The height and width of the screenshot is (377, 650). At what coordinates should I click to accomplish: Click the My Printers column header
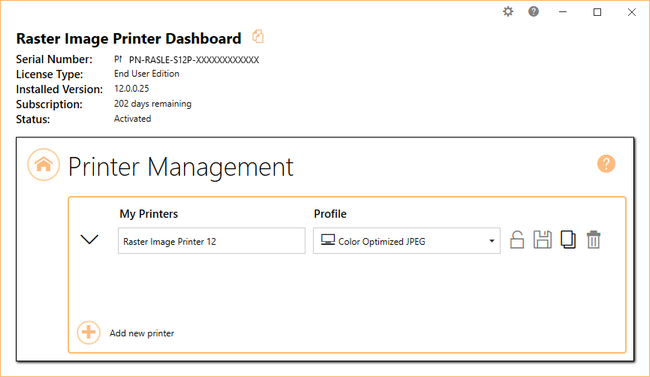(148, 214)
